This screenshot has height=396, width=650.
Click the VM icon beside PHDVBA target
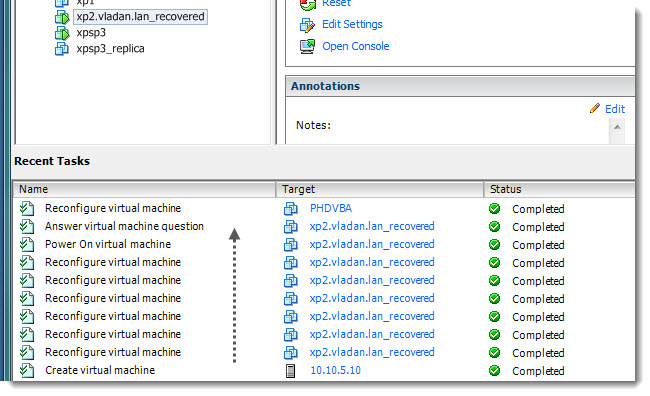click(291, 209)
